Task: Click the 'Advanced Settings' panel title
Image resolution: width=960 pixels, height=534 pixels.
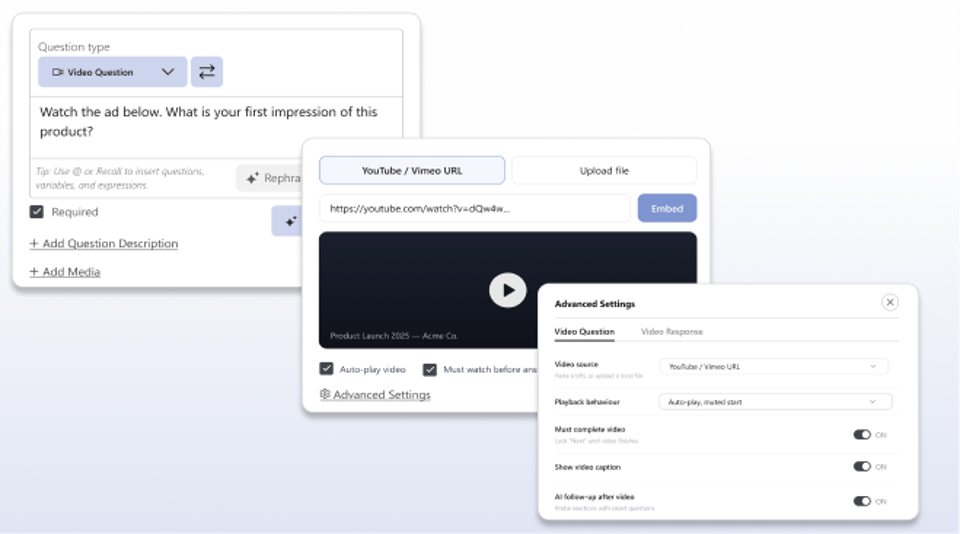Action: click(x=594, y=304)
